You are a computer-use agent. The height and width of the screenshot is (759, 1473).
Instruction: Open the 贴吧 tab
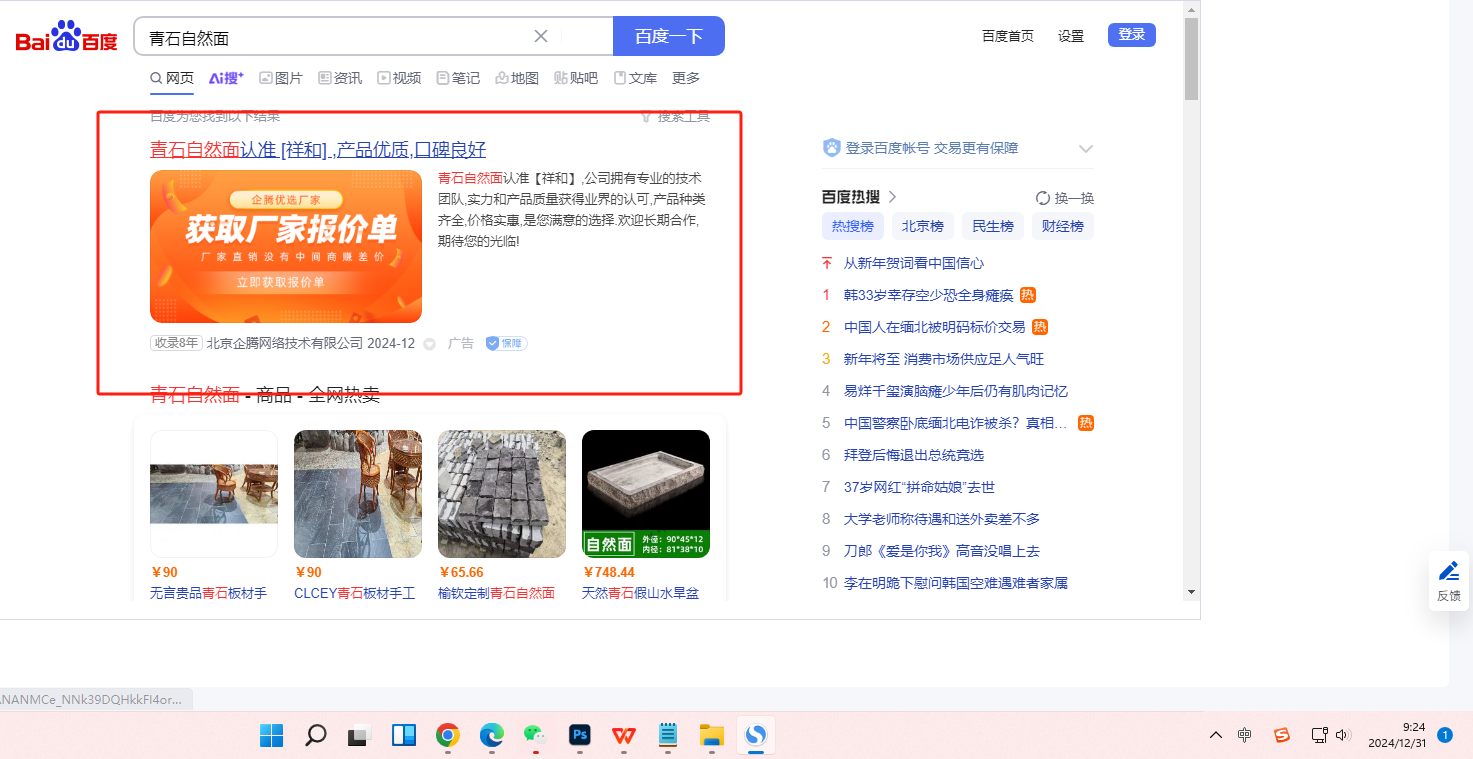pos(576,78)
